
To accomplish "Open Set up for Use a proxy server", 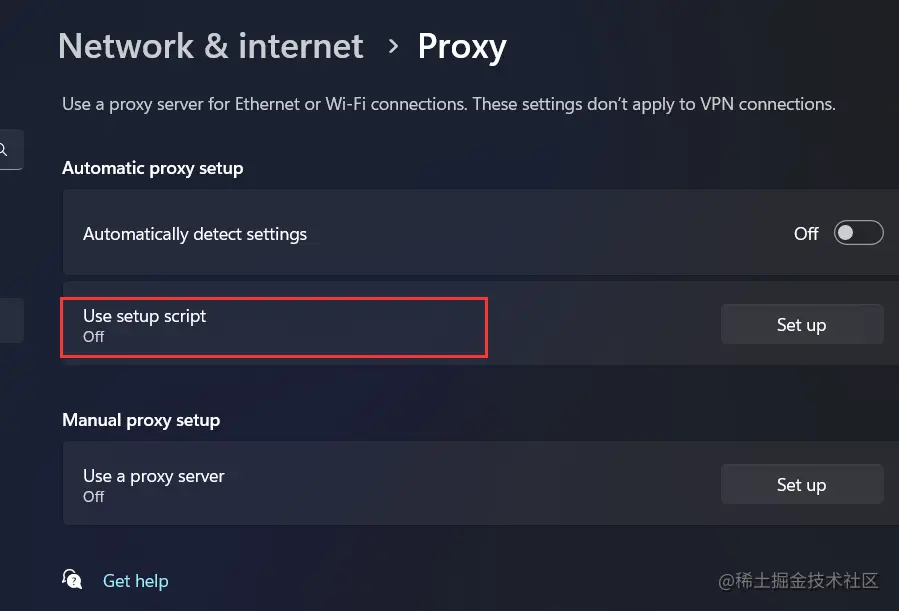I will coord(802,484).
